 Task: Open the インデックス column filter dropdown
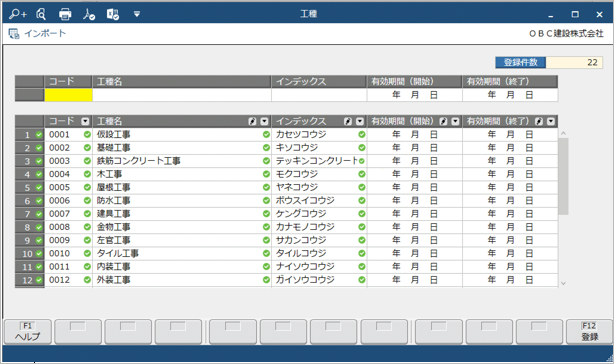pyautogui.click(x=360, y=121)
